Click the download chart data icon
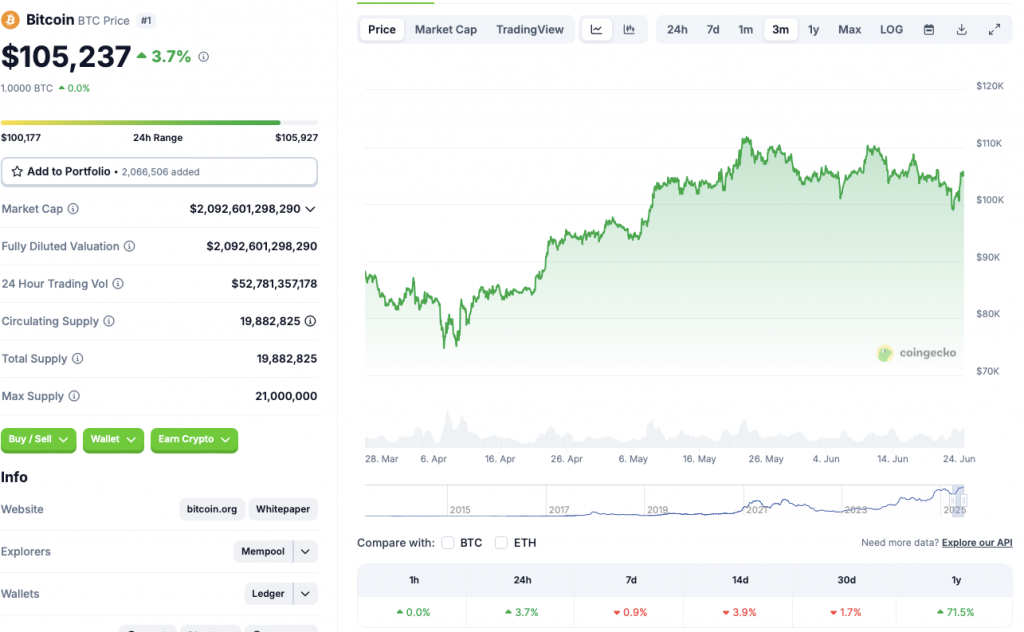Image resolution: width=1024 pixels, height=632 pixels. tap(961, 29)
